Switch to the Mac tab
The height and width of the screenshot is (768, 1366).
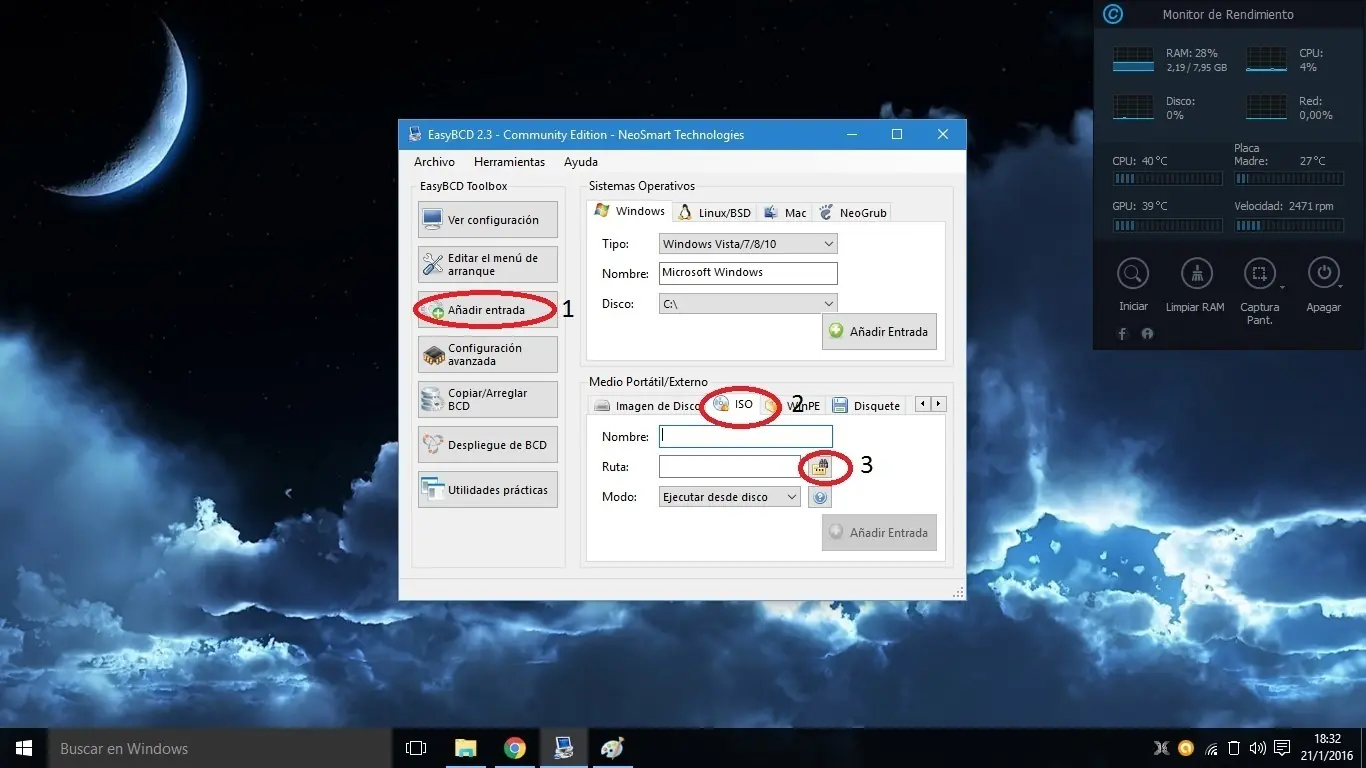pos(785,213)
